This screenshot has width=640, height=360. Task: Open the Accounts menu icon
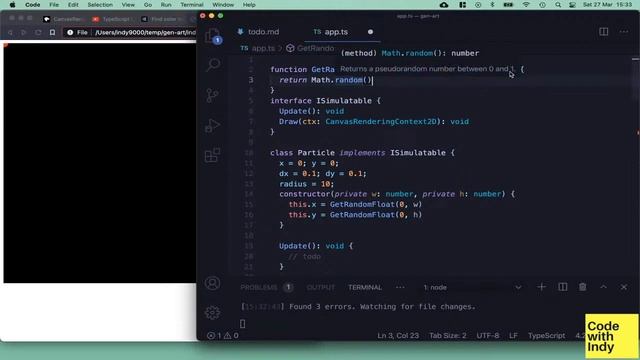[213, 283]
